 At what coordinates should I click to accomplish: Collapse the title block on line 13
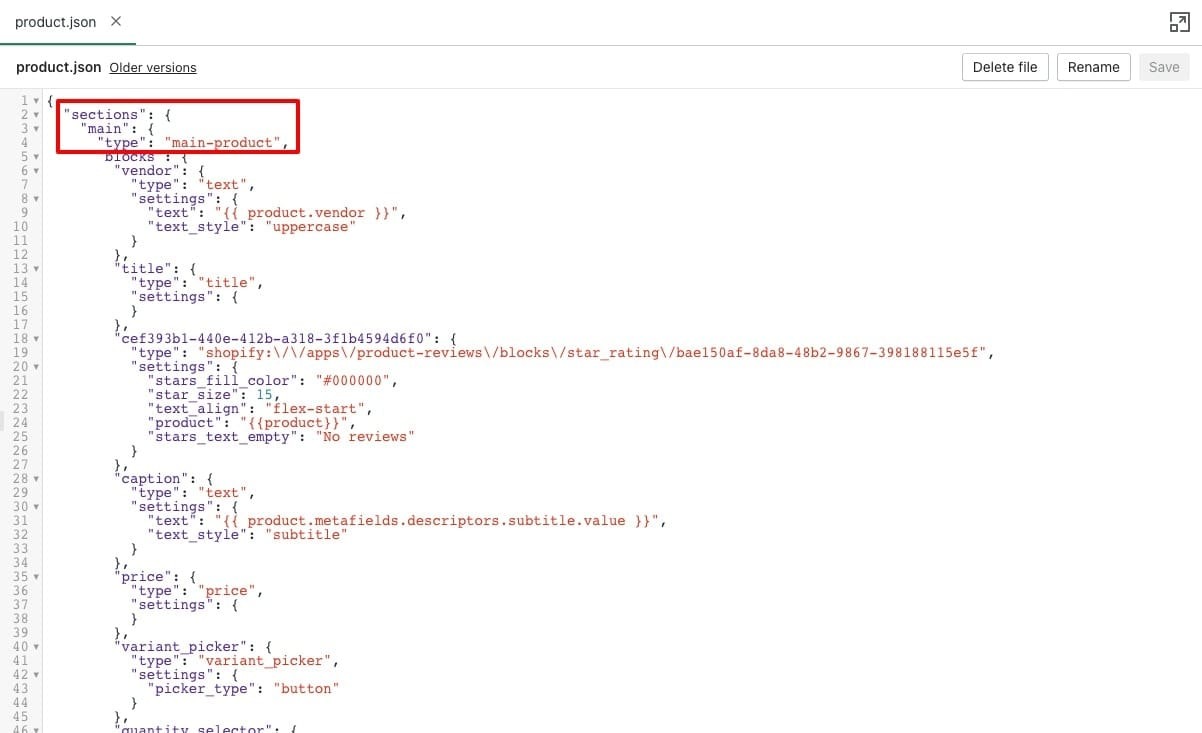[x=36, y=268]
